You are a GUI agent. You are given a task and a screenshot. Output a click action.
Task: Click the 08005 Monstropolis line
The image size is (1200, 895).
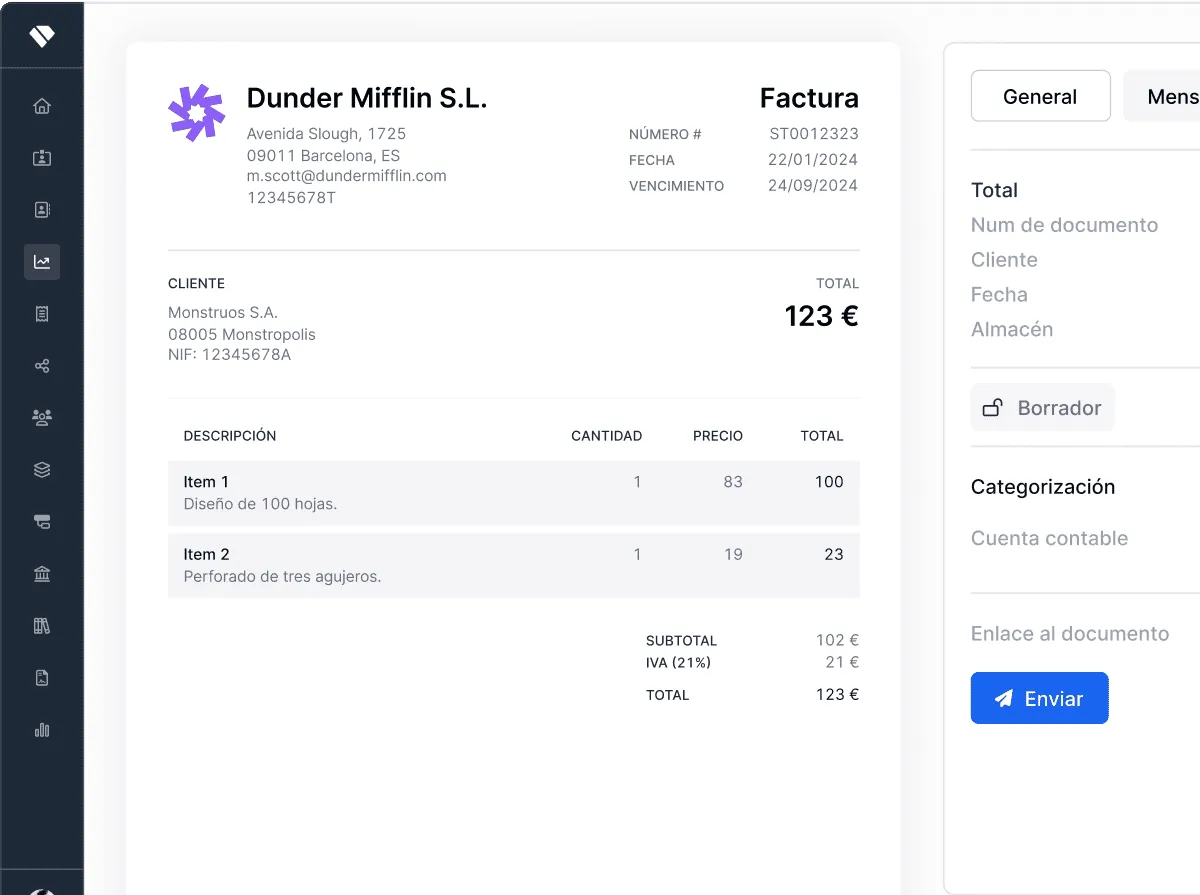tap(242, 334)
